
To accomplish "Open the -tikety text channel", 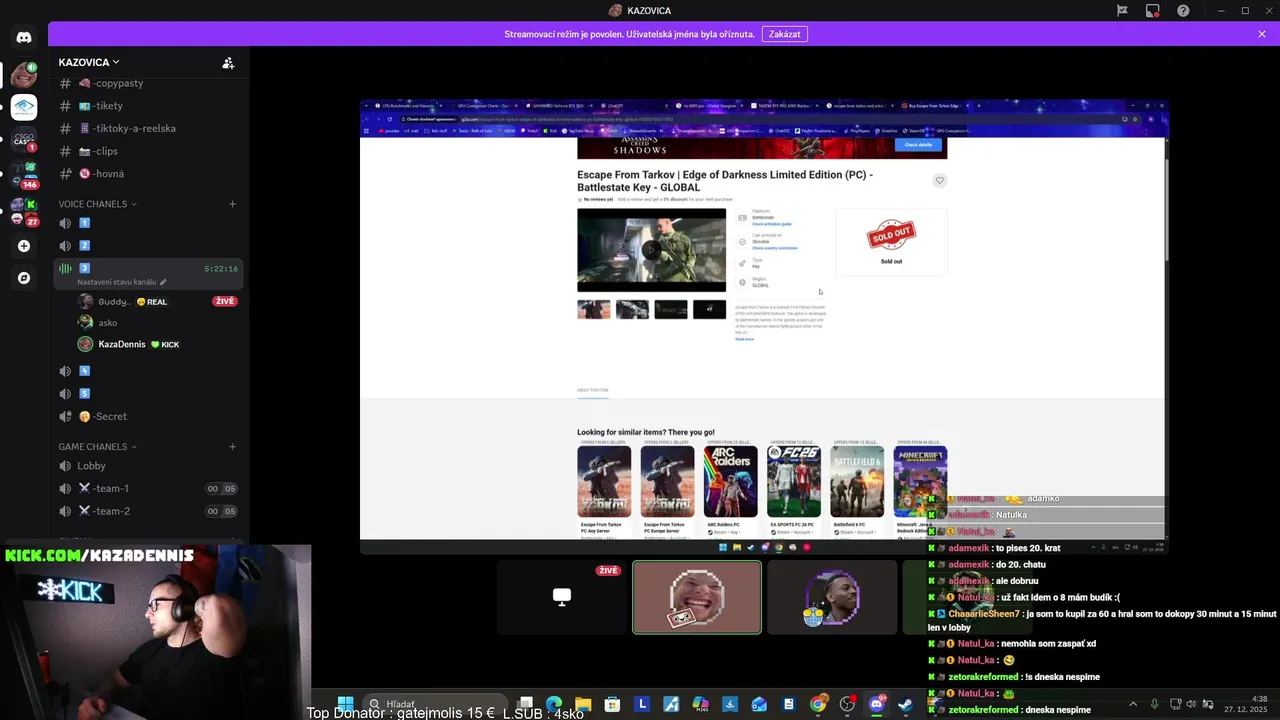I will pos(148,106).
